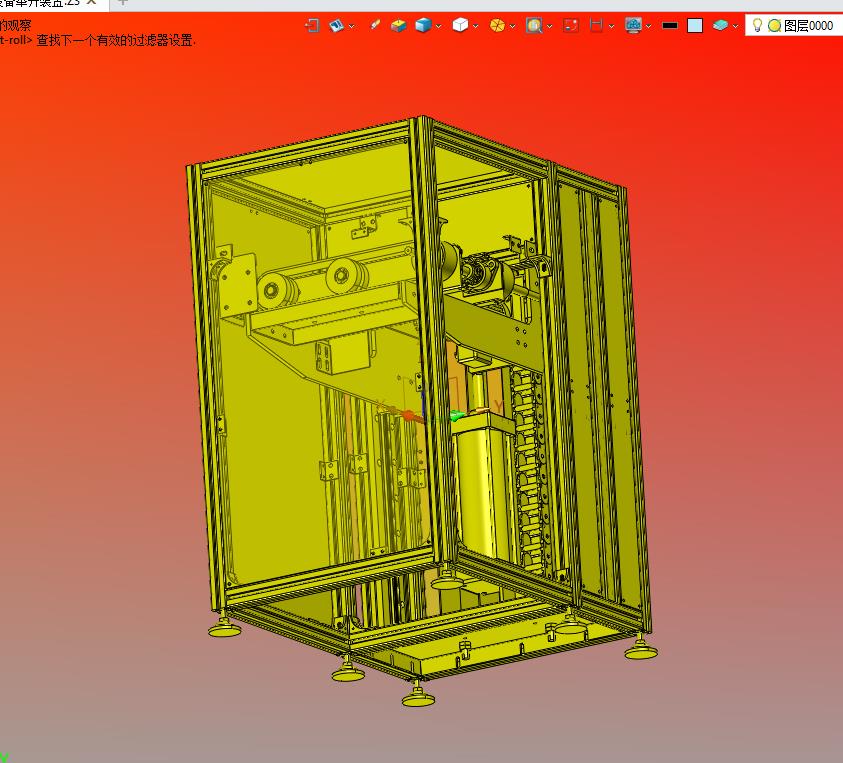
Task: Click the white cube display icon
Action: pos(460,25)
